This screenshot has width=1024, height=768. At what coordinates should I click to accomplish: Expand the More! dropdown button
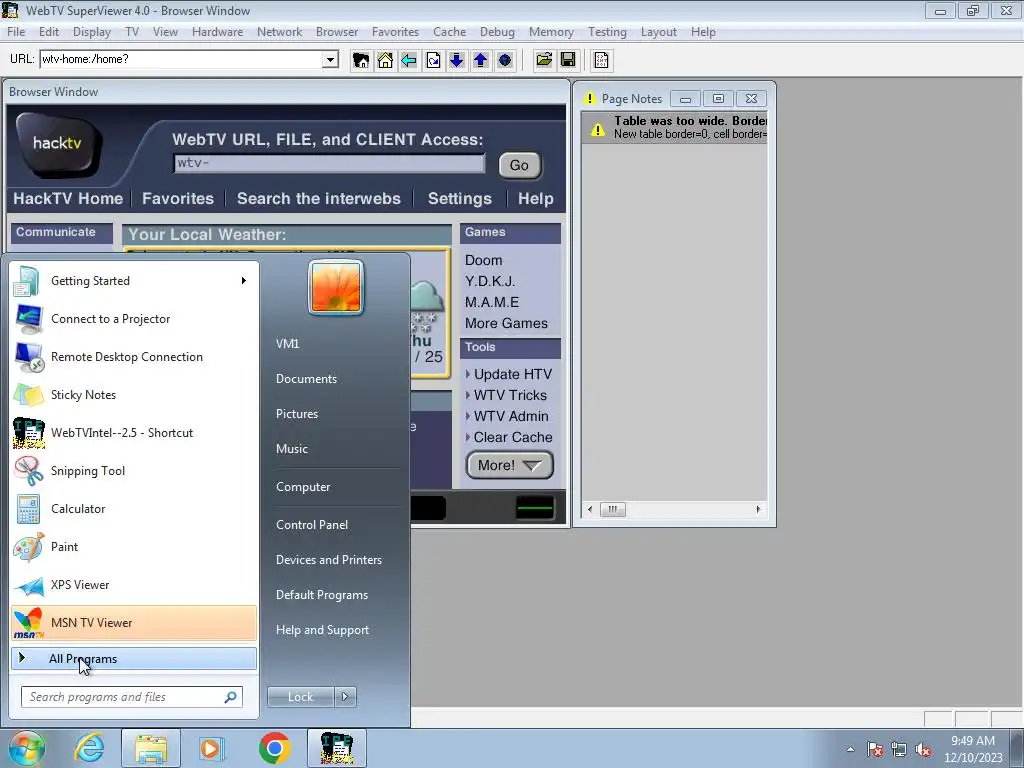[510, 465]
